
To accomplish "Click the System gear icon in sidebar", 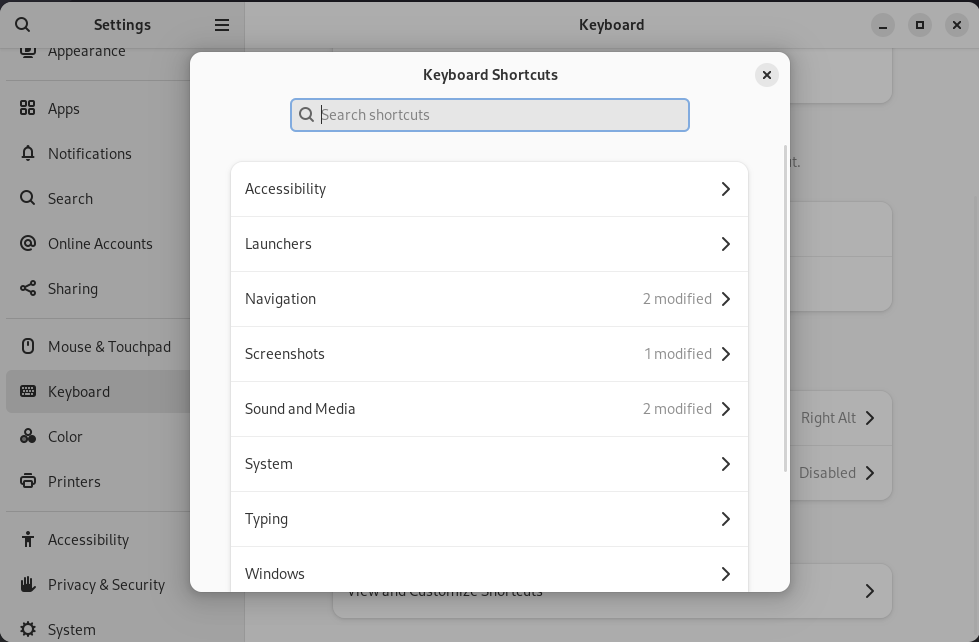I will point(27,629).
